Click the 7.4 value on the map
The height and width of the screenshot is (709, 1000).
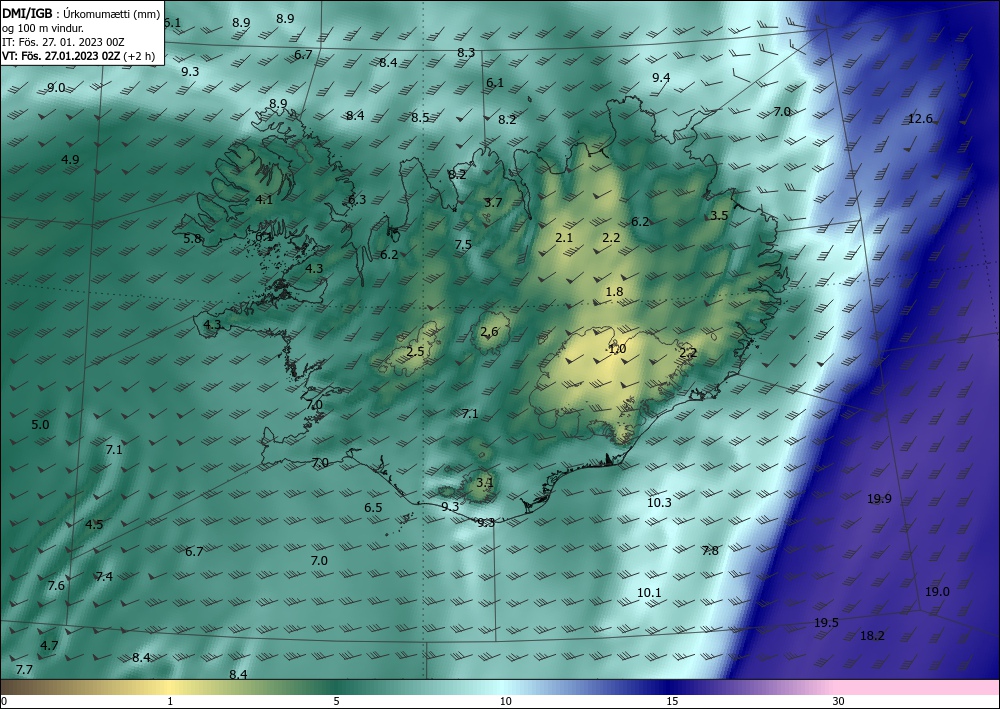point(104,576)
